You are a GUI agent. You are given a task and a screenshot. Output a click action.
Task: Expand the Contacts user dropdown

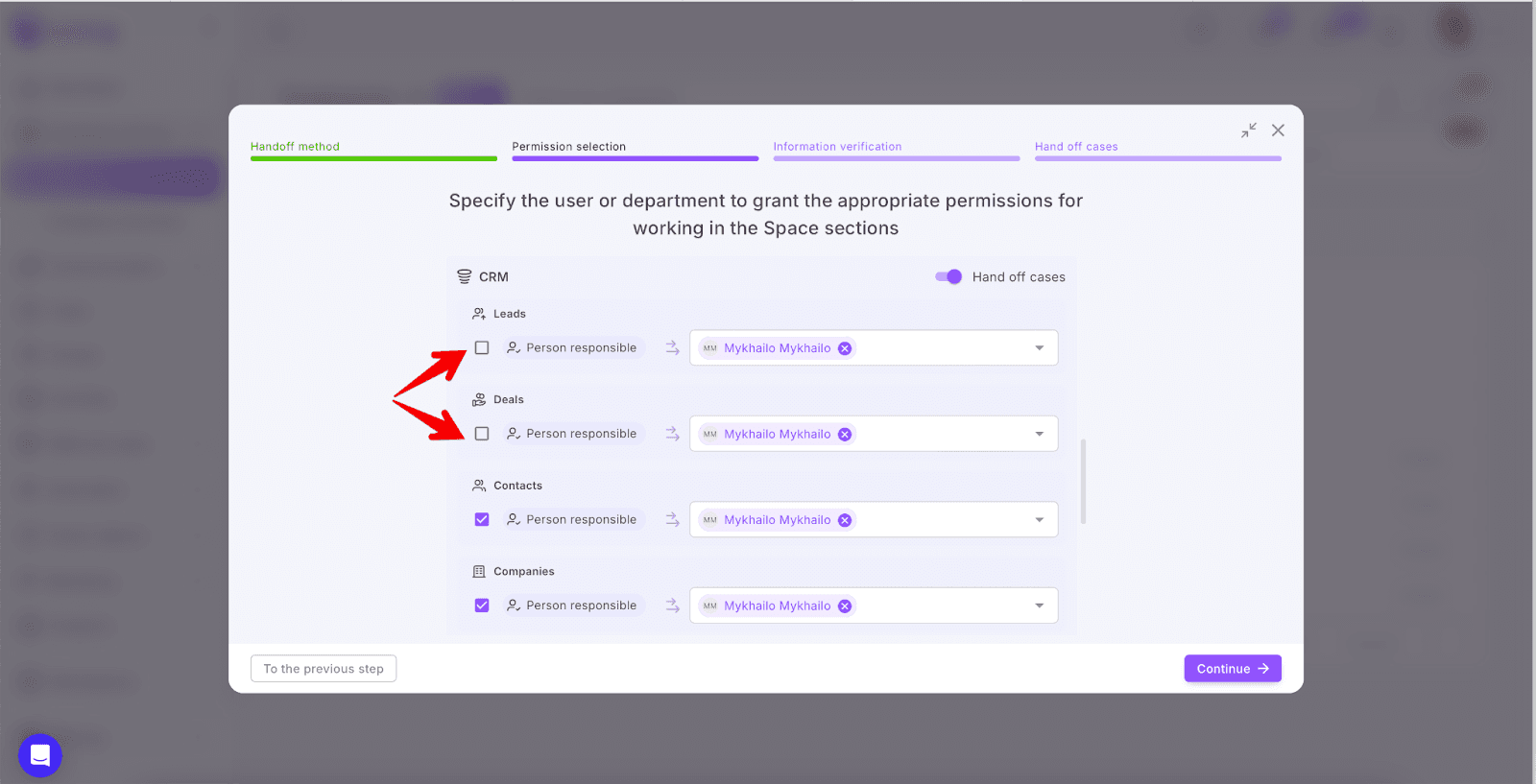[1039, 520]
